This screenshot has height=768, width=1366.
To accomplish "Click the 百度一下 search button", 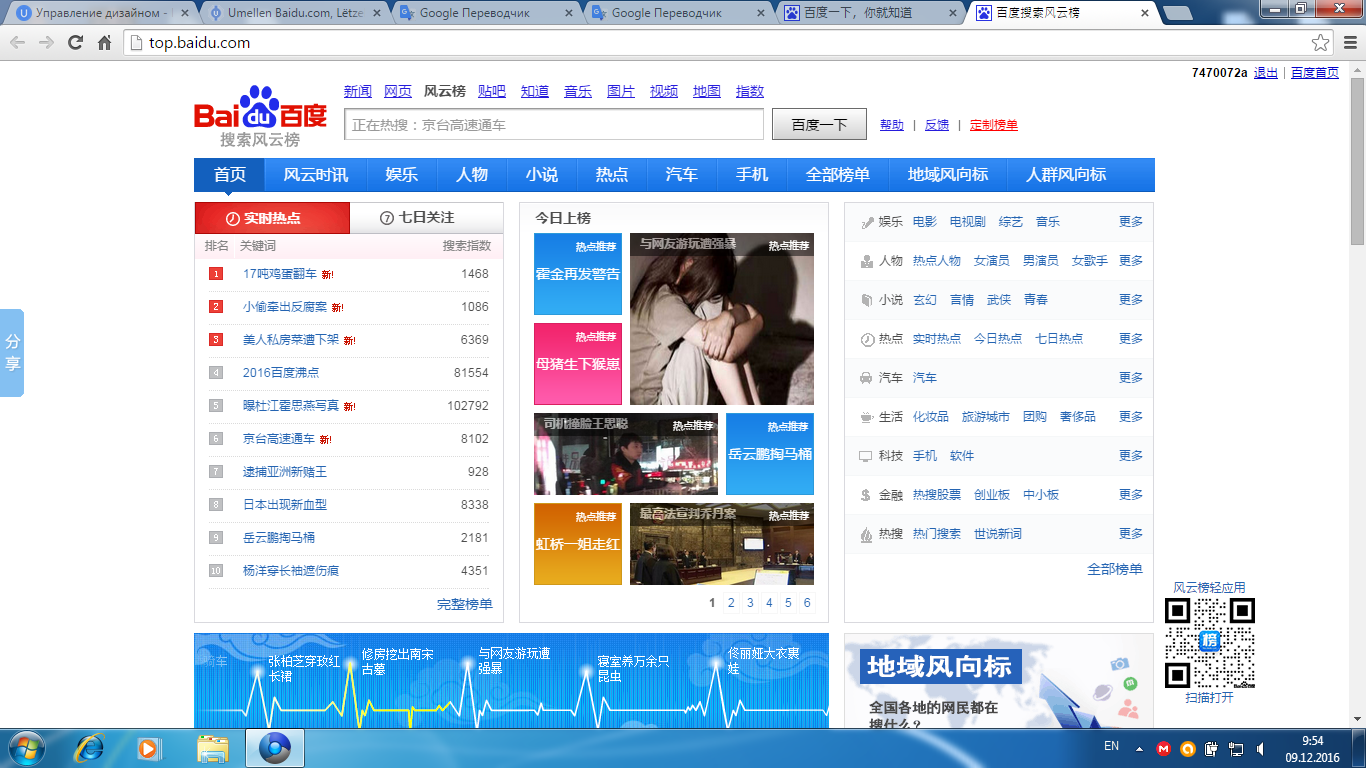I will coord(819,125).
